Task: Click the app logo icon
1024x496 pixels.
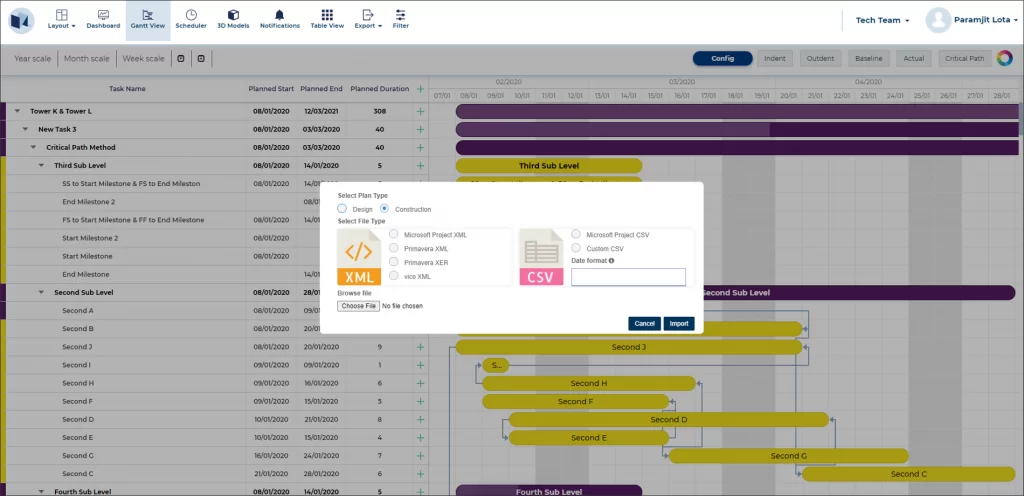Action: (x=21, y=20)
